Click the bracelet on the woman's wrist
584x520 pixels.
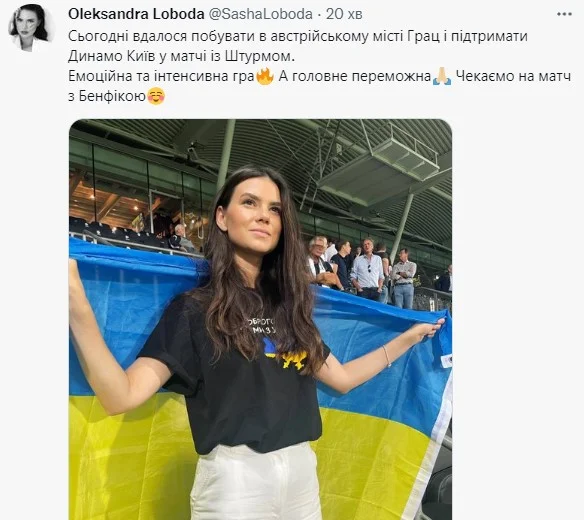pos(387,356)
